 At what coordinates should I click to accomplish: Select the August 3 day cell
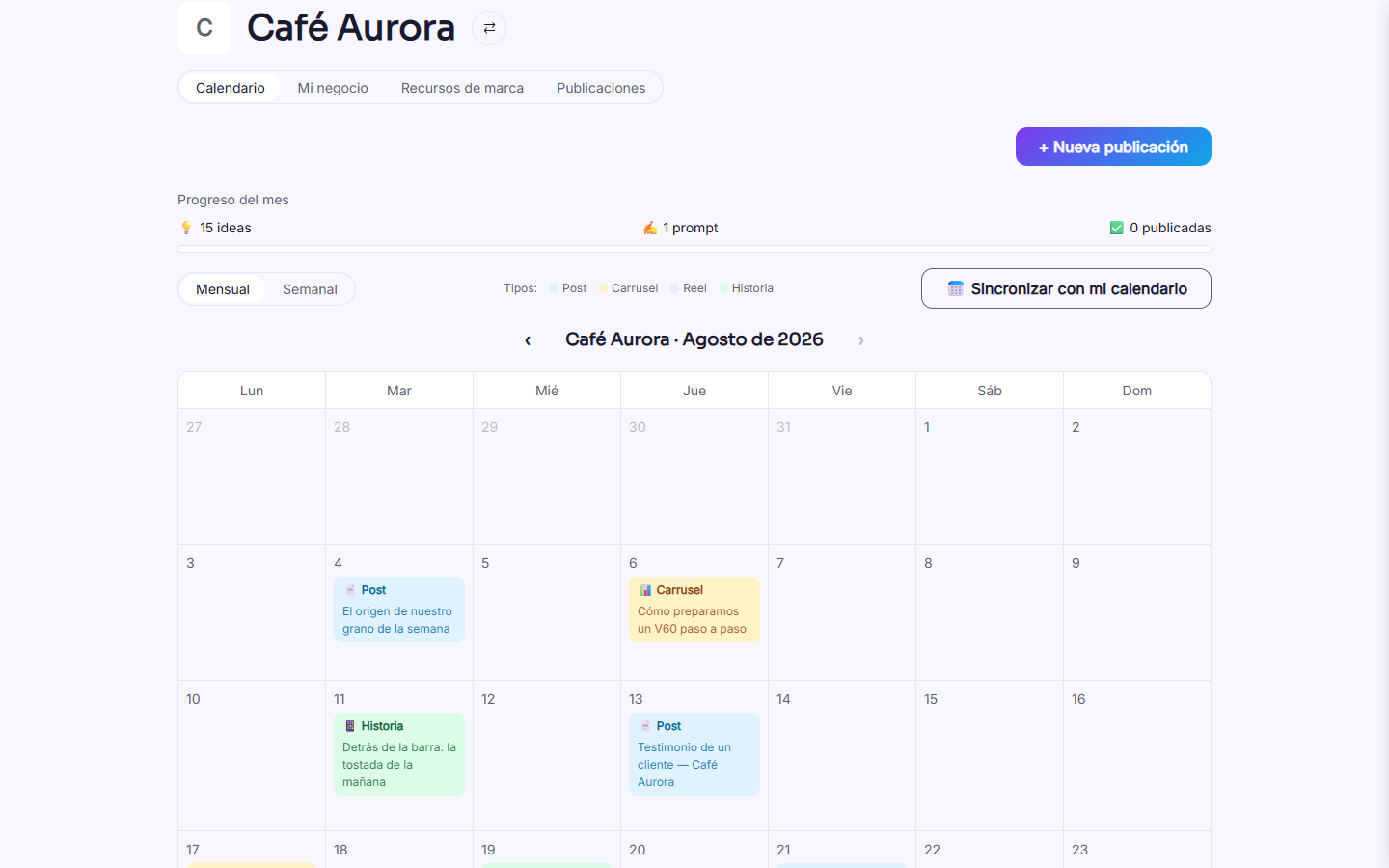coord(252,612)
